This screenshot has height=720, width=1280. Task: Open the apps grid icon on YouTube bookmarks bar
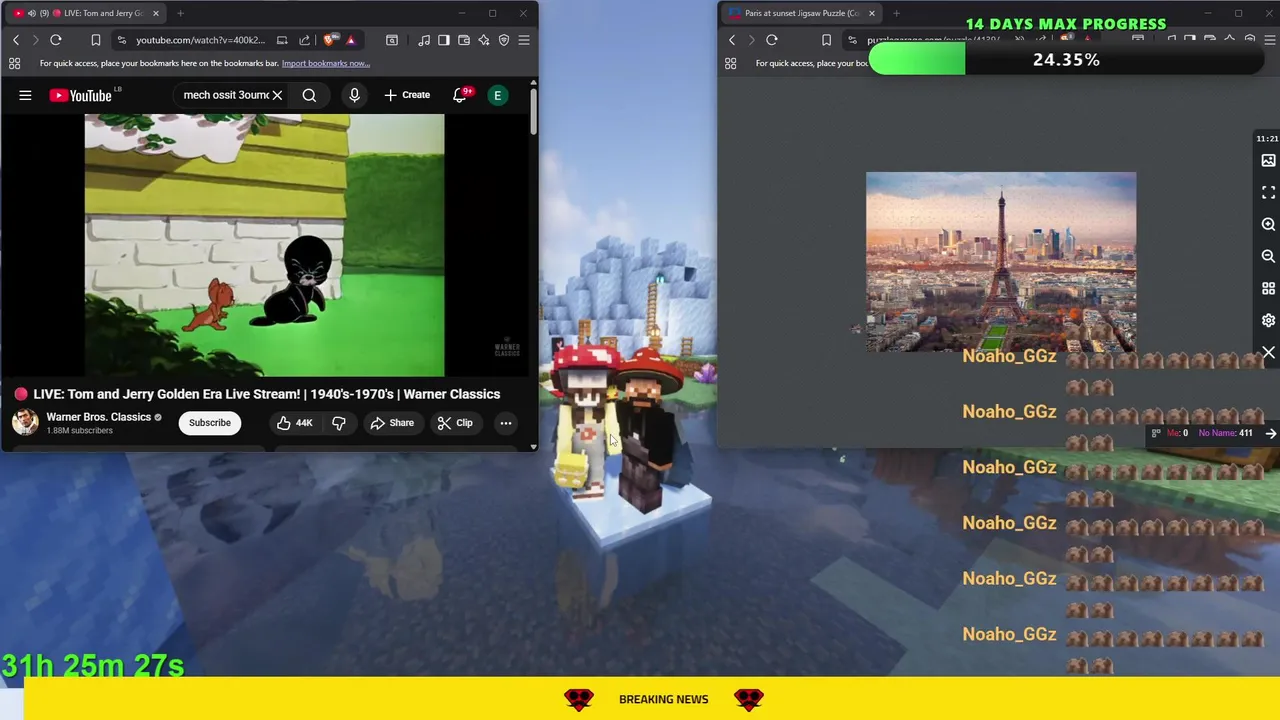pos(15,63)
